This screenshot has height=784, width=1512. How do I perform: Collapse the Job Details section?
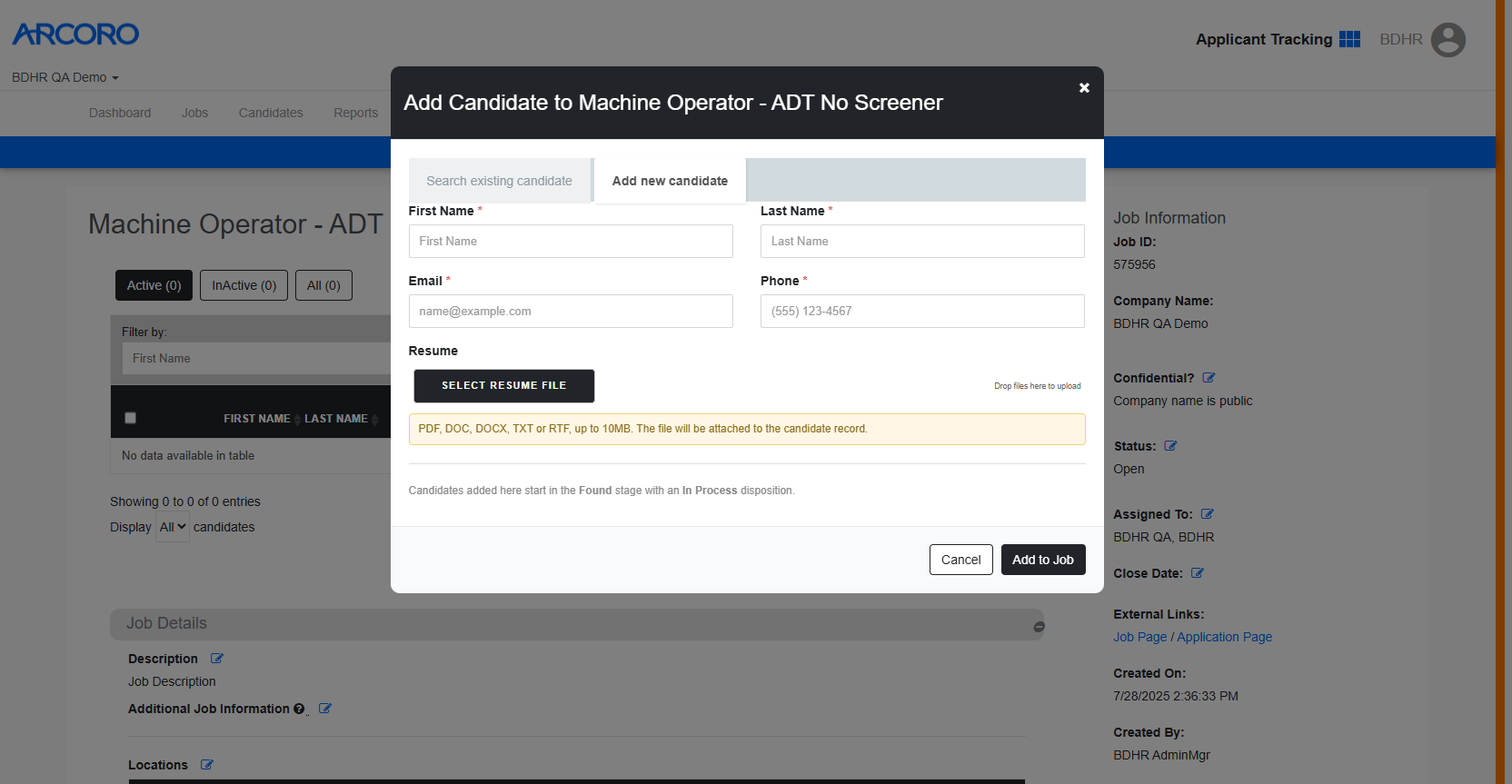[1039, 627]
